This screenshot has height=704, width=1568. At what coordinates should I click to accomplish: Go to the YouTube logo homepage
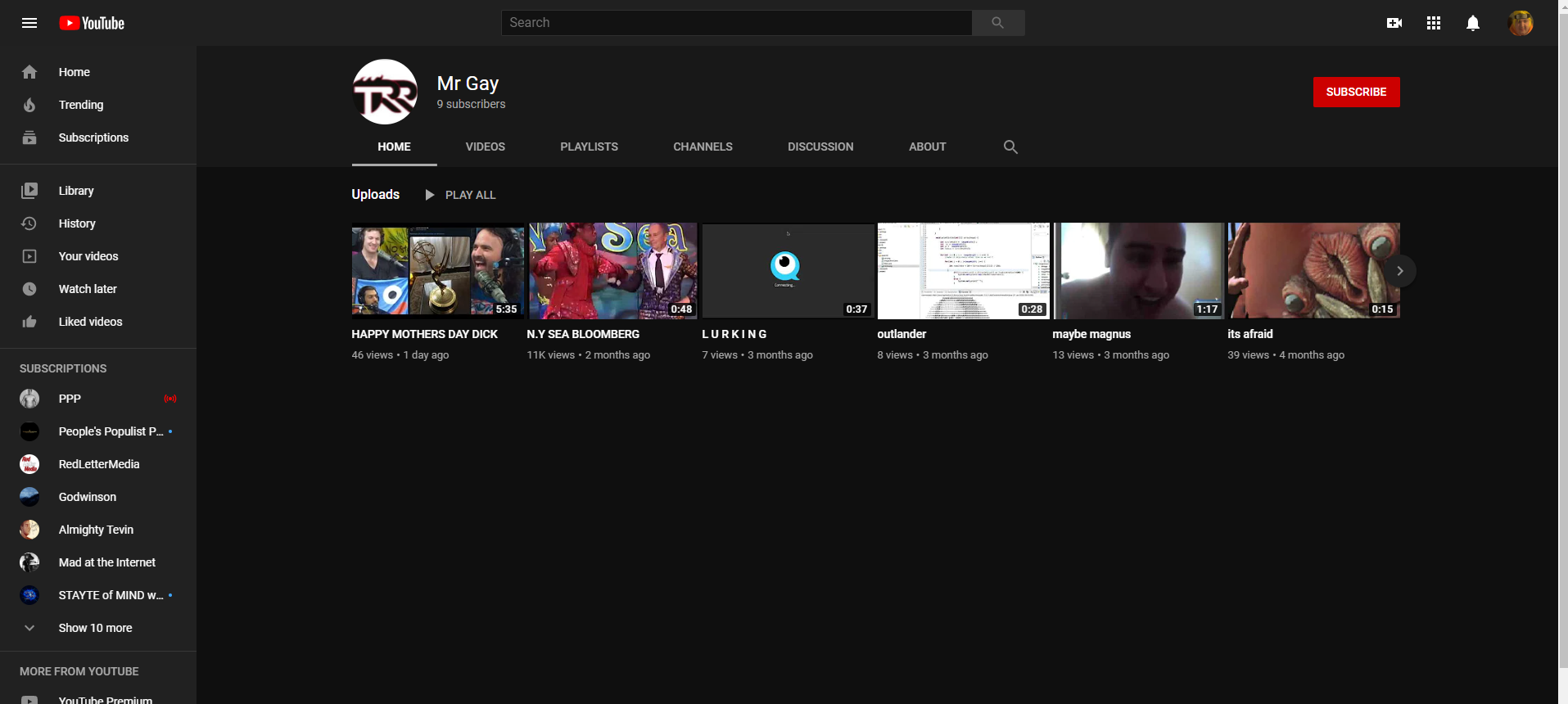click(x=92, y=23)
